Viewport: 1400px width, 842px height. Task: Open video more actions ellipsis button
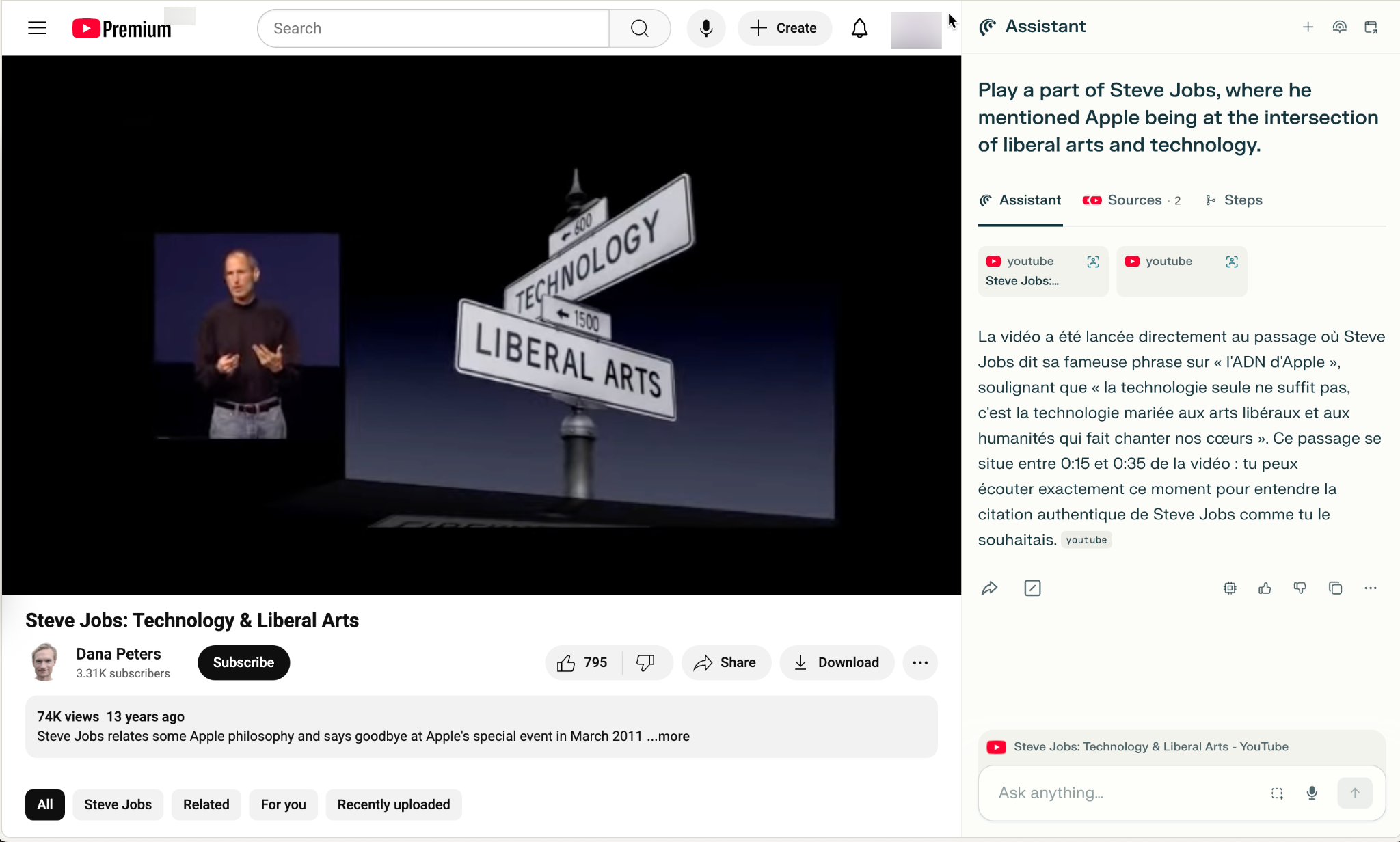click(x=920, y=662)
